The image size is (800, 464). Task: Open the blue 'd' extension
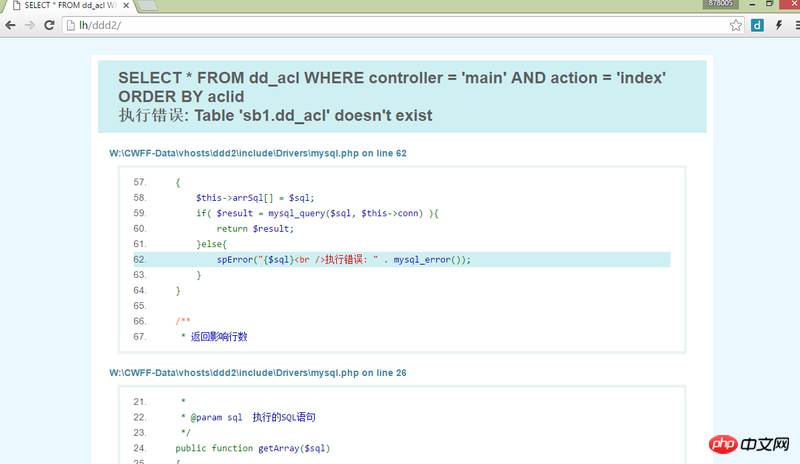click(x=757, y=25)
